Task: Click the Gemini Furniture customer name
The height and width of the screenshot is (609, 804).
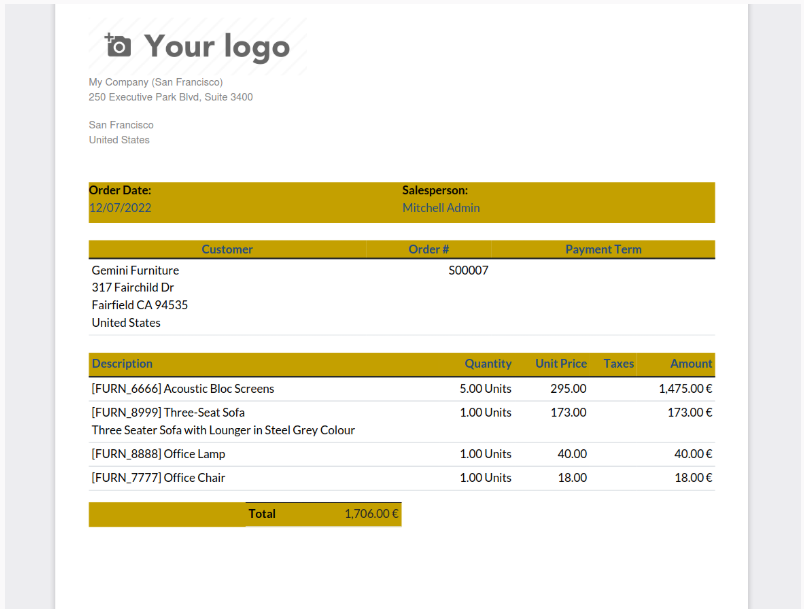Action: (x=135, y=270)
